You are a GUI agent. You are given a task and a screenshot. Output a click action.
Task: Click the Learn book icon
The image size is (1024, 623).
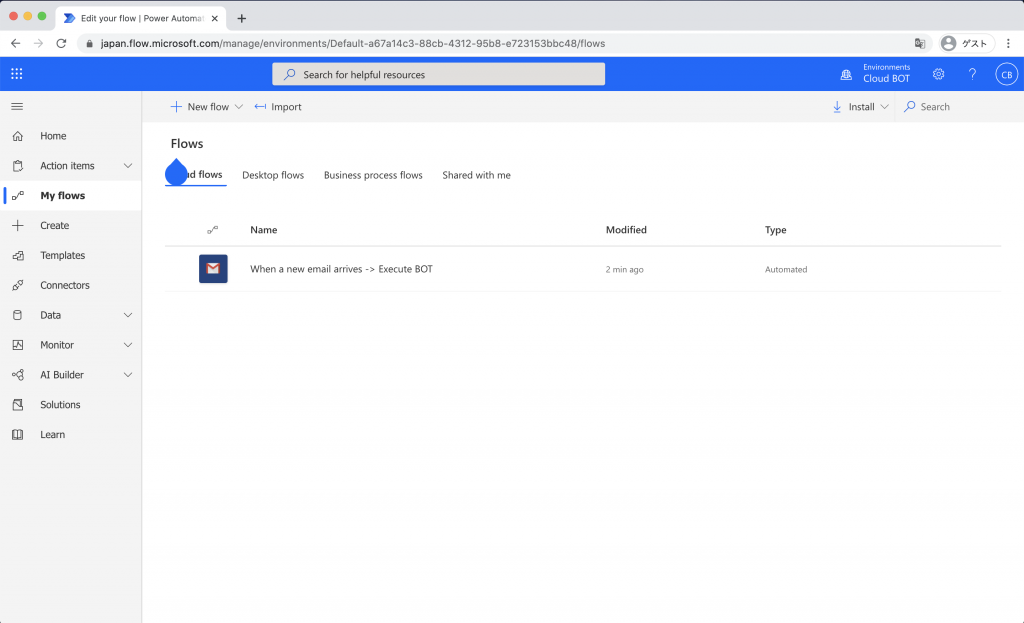pyautogui.click(x=18, y=434)
